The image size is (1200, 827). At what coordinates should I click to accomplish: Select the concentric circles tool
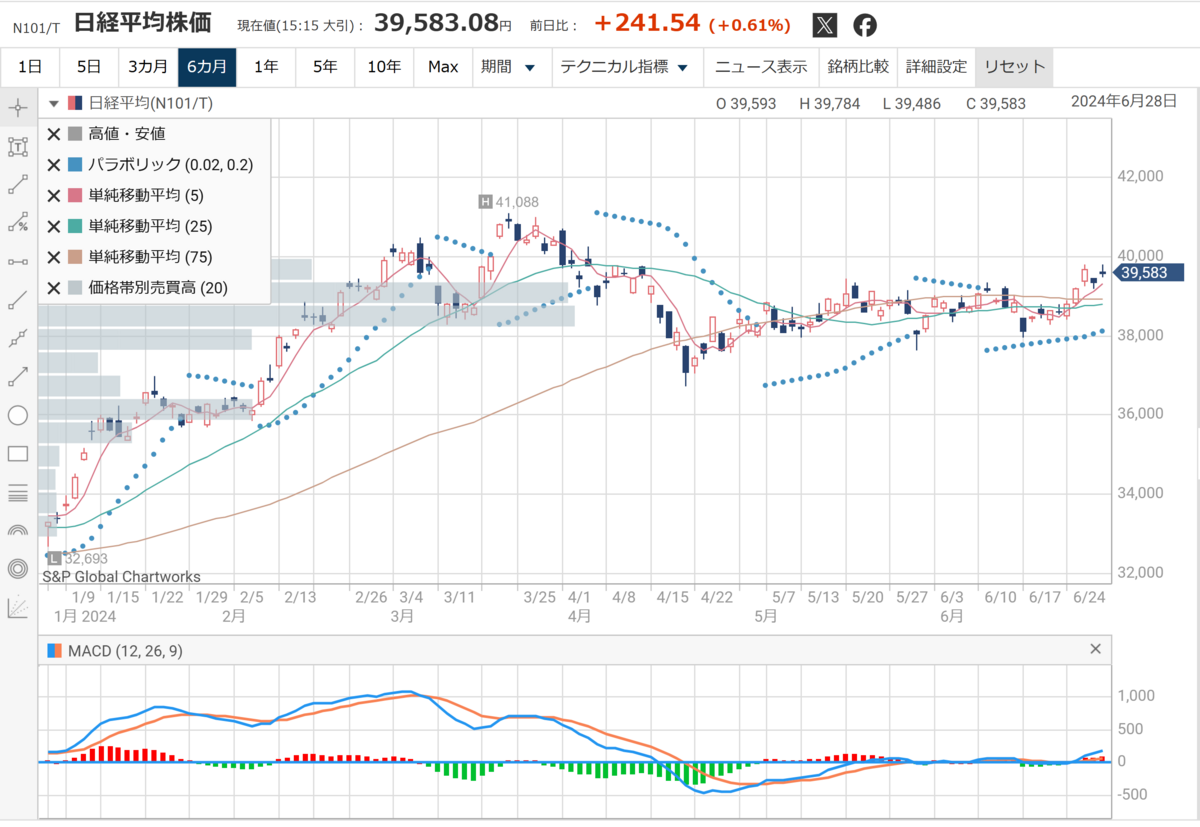[17, 568]
